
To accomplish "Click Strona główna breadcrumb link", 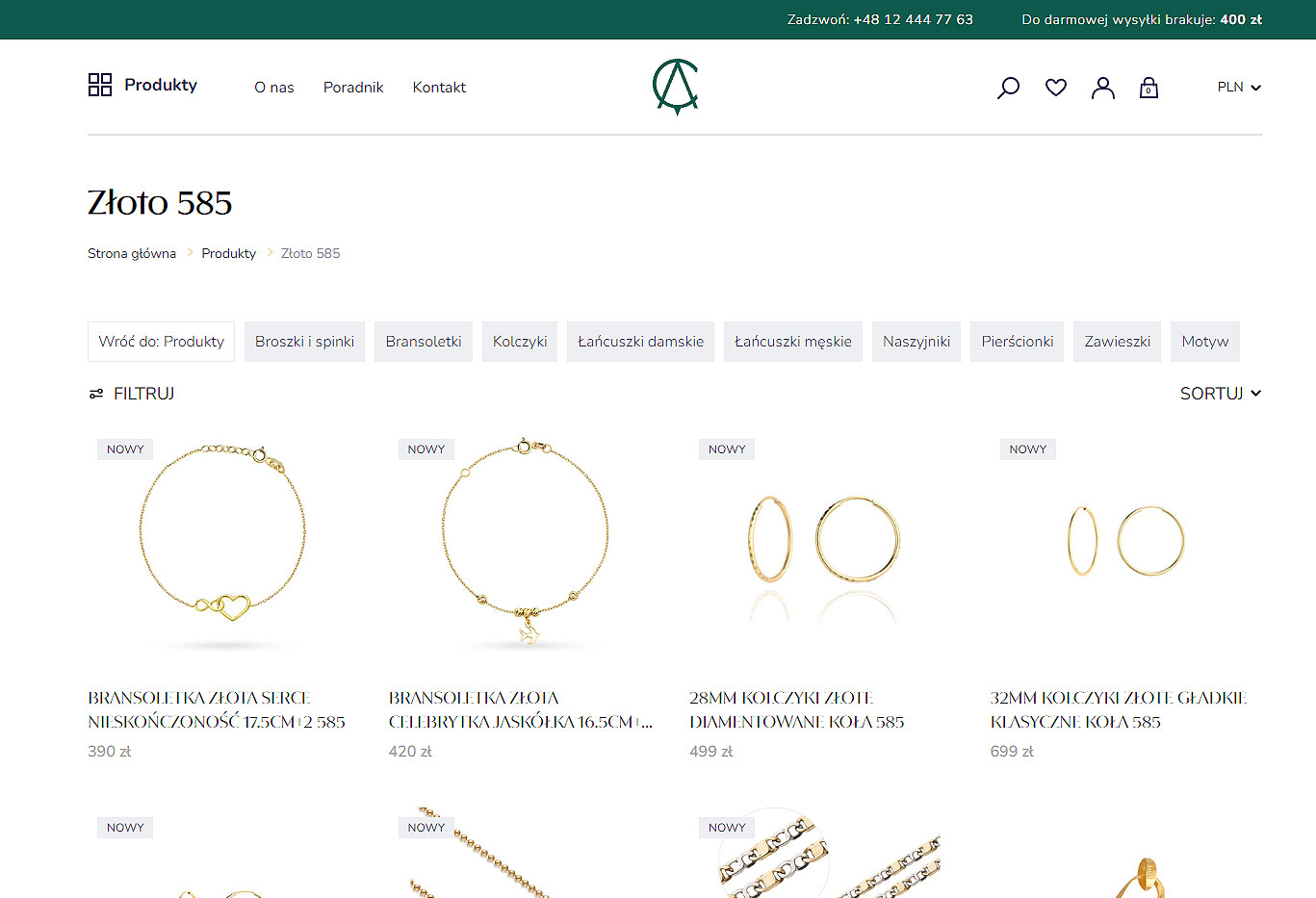I will click(132, 253).
